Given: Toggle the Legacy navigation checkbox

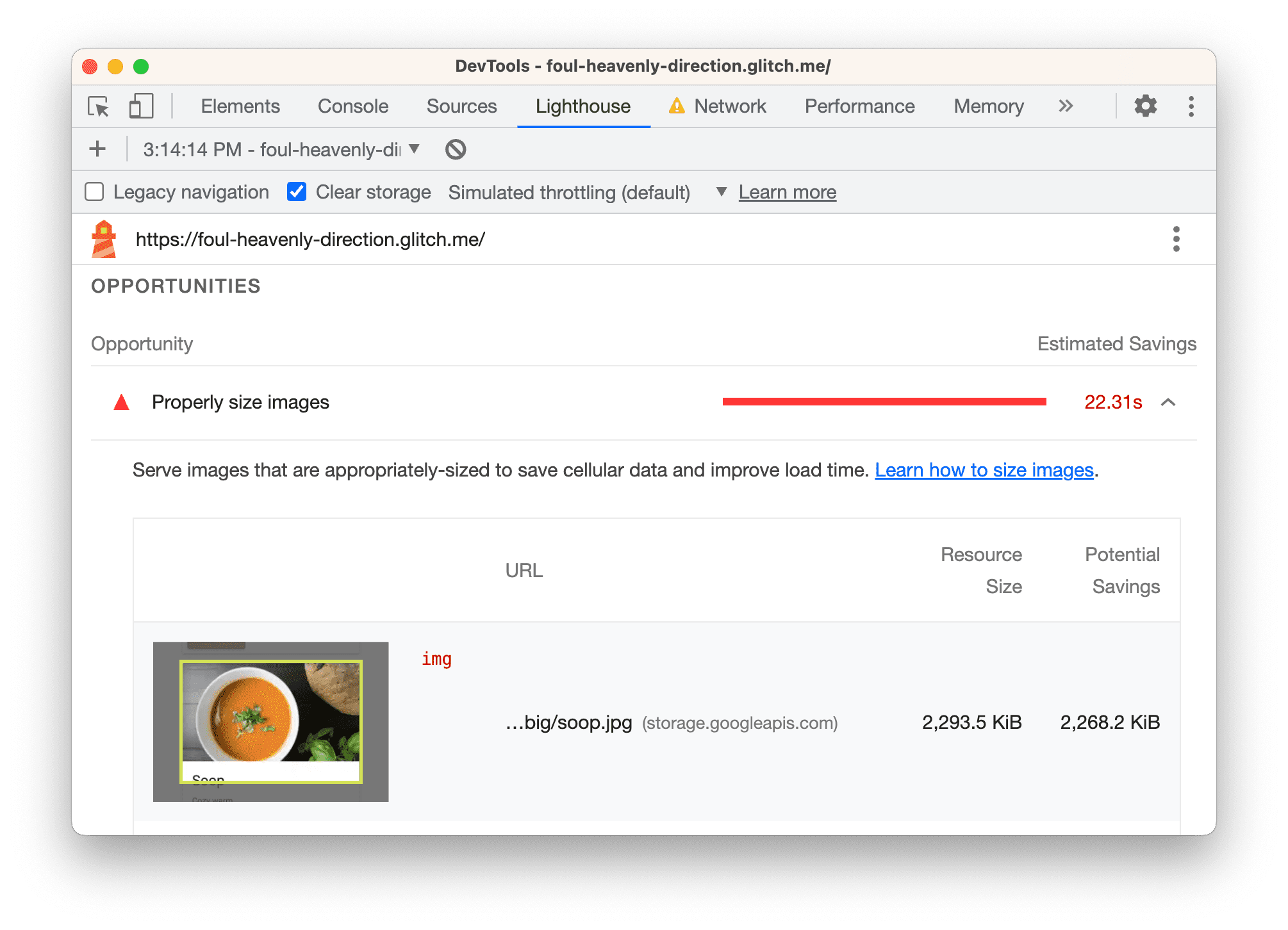Looking at the screenshot, I should pyautogui.click(x=97, y=192).
